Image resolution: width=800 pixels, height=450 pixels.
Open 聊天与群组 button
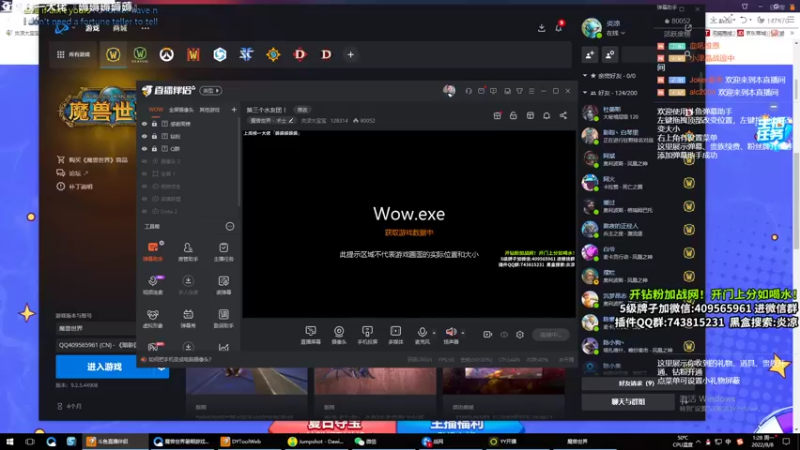pyautogui.click(x=628, y=402)
